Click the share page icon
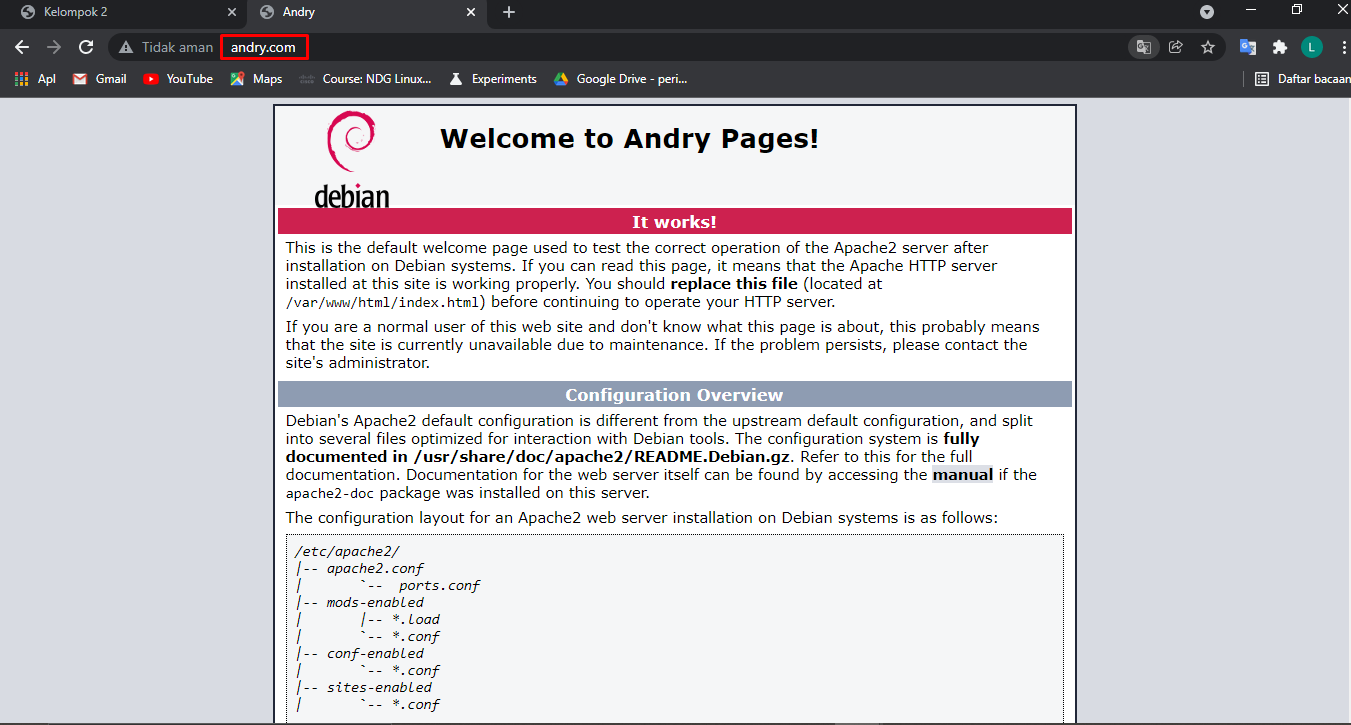The image size is (1351, 725). 1175,47
